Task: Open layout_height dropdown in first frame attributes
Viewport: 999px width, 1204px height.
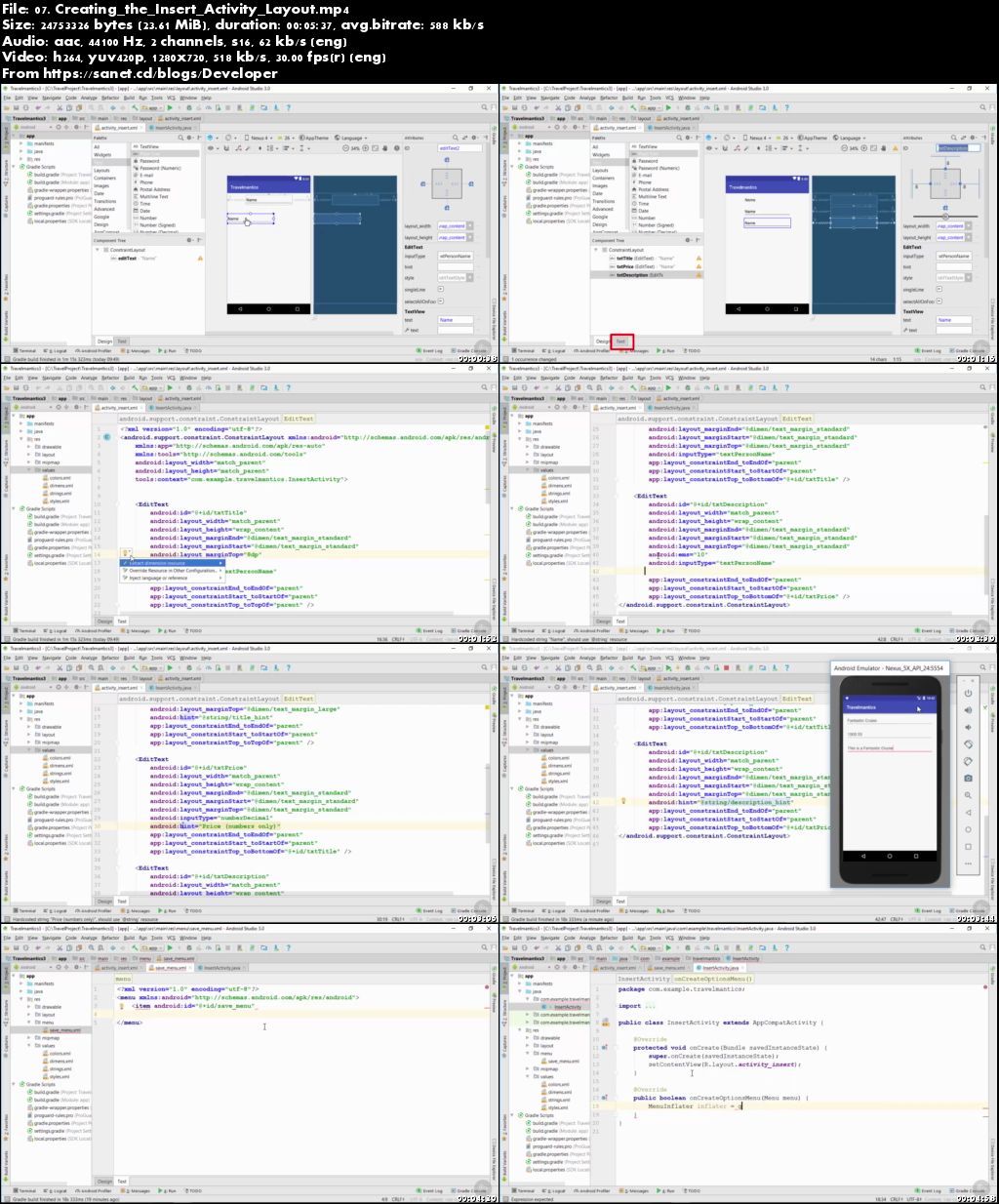Action: (469, 237)
